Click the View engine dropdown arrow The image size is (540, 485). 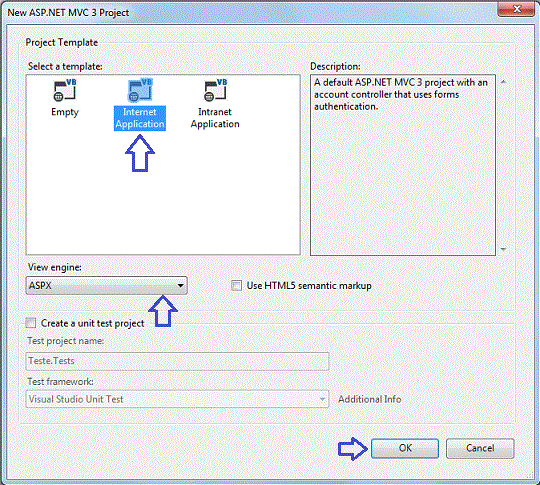click(180, 286)
